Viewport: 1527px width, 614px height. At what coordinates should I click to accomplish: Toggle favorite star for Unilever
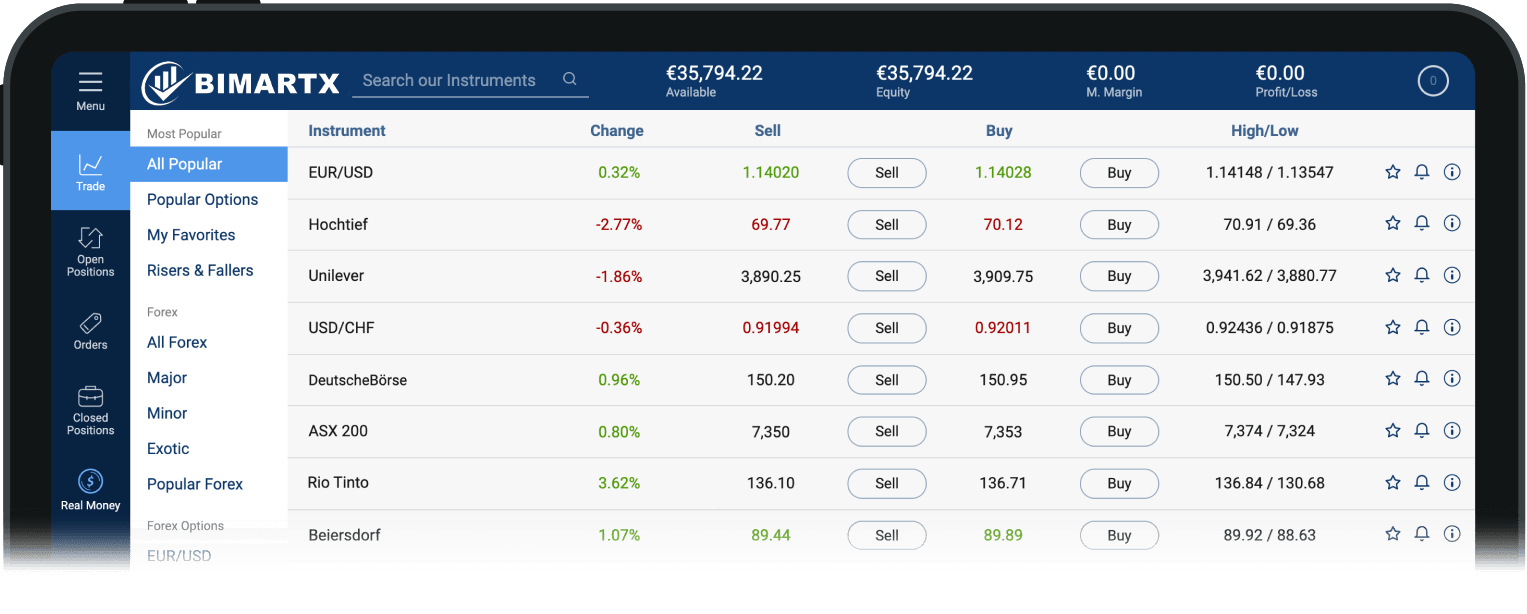pos(1392,276)
